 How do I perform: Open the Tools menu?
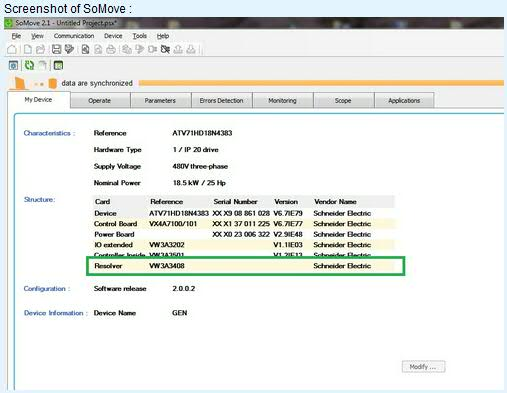coord(139,36)
